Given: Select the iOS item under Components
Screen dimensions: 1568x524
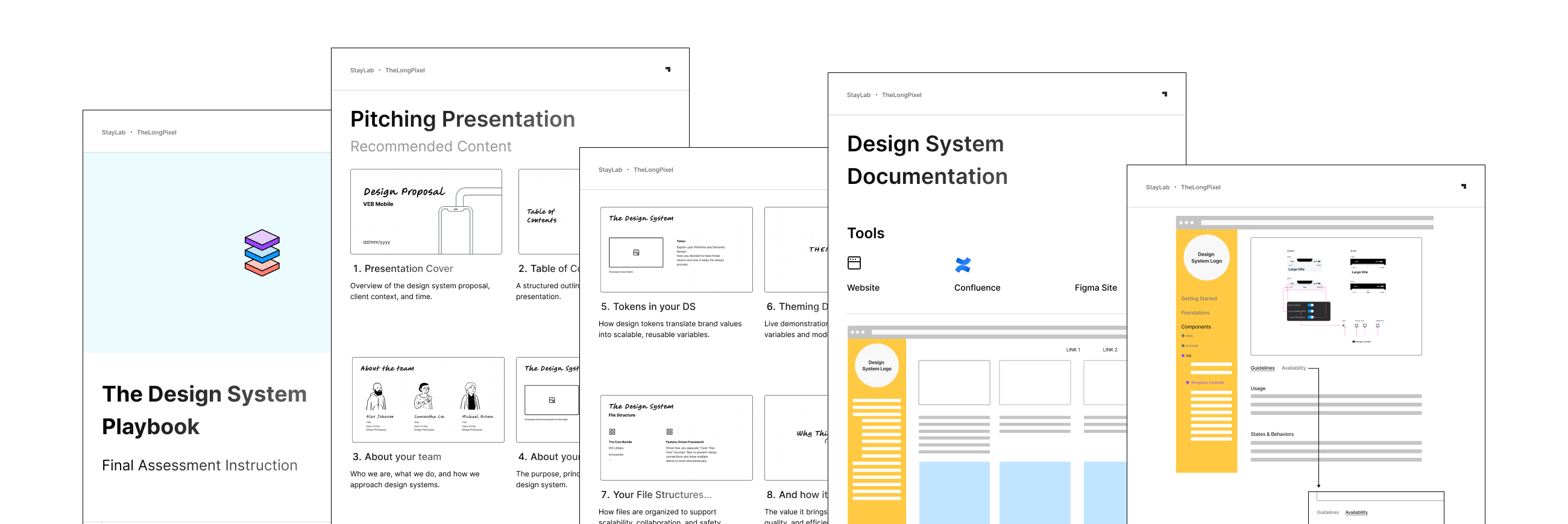Looking at the screenshot, I should point(1186,355).
